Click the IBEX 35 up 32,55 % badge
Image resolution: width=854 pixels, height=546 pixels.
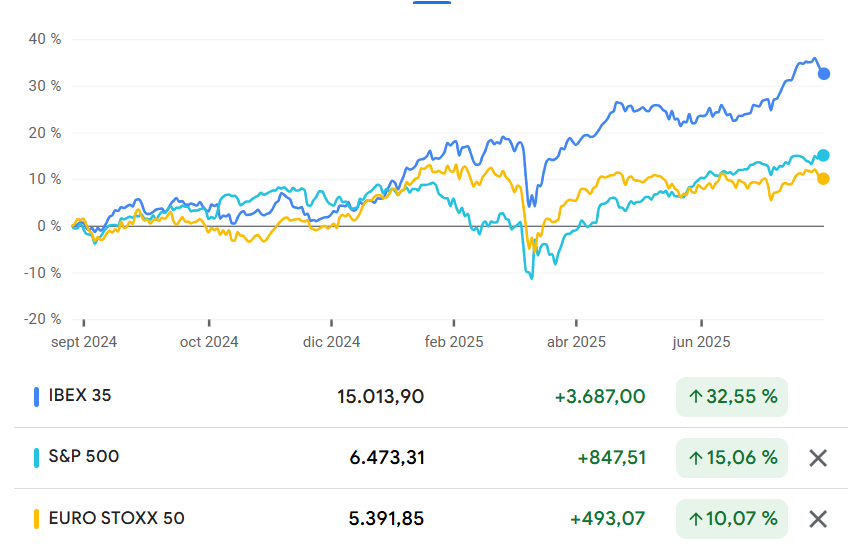point(732,397)
